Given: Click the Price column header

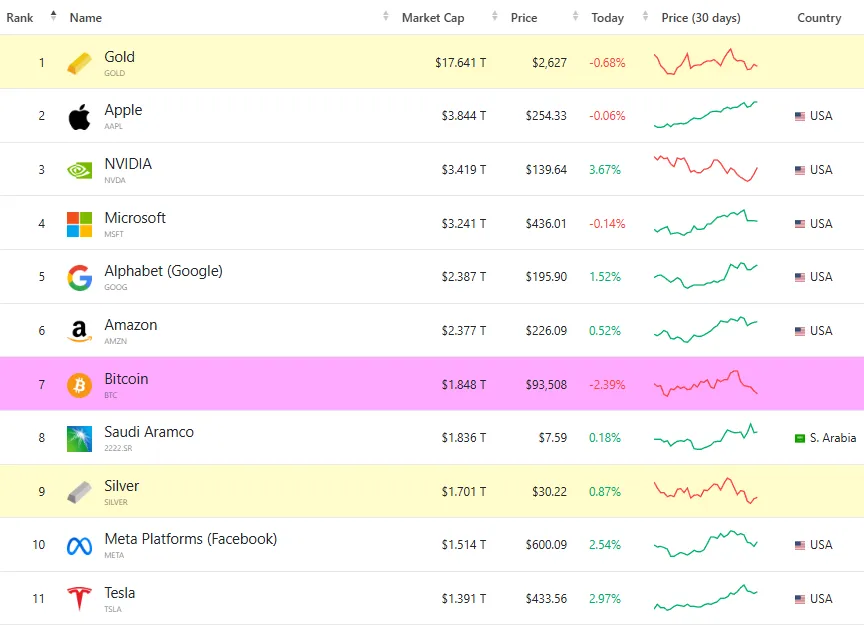Looking at the screenshot, I should click(523, 18).
